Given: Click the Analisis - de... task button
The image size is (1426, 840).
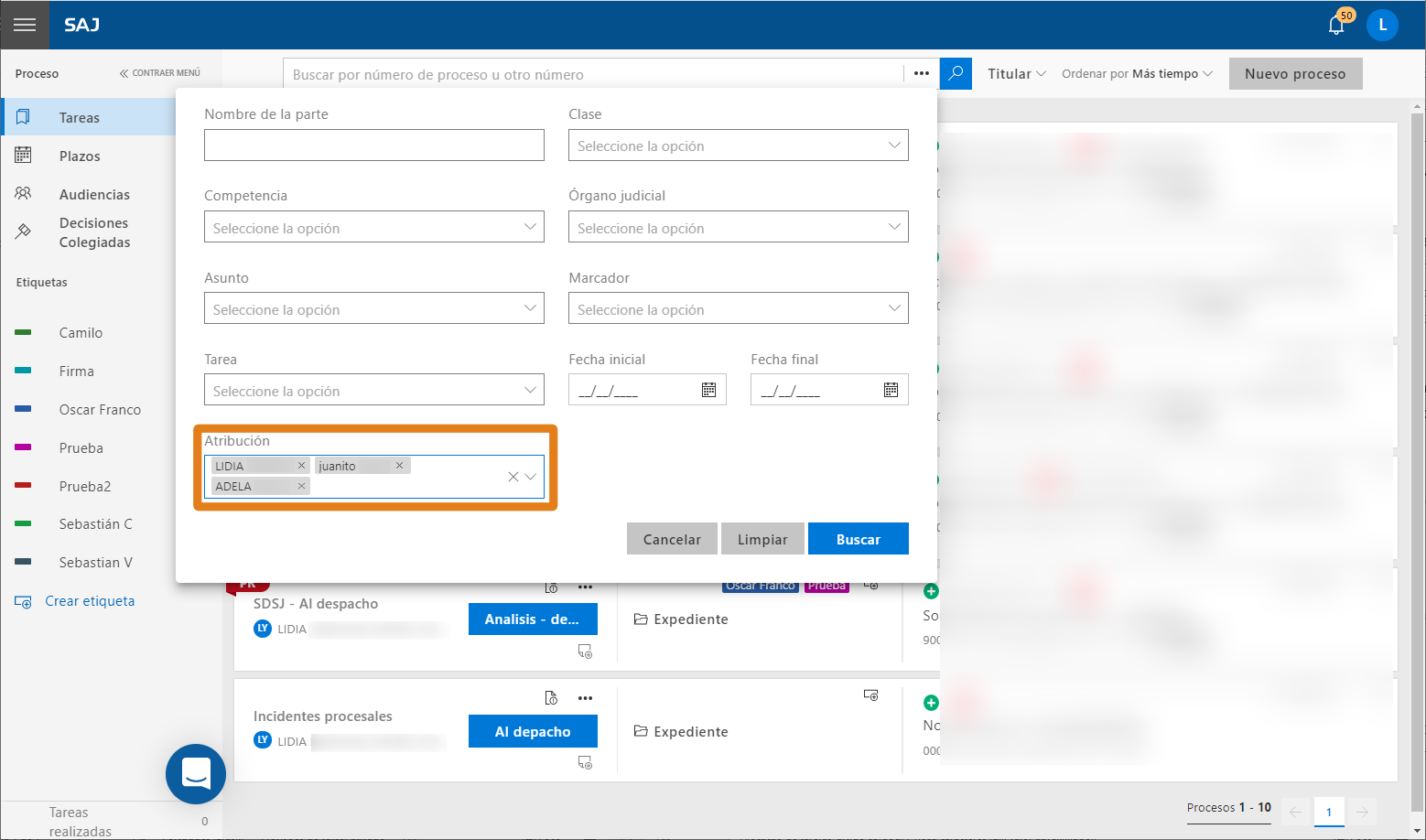Looking at the screenshot, I should pos(533,619).
